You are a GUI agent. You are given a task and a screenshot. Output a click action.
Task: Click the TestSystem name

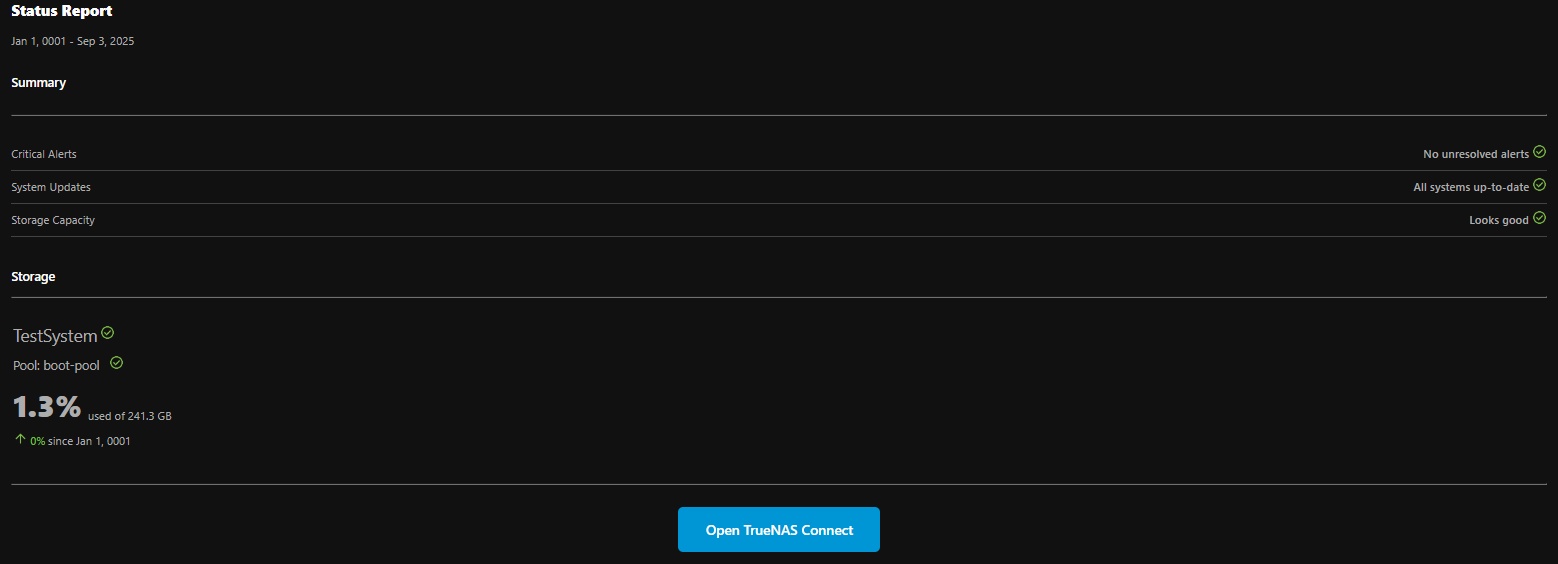pos(55,336)
